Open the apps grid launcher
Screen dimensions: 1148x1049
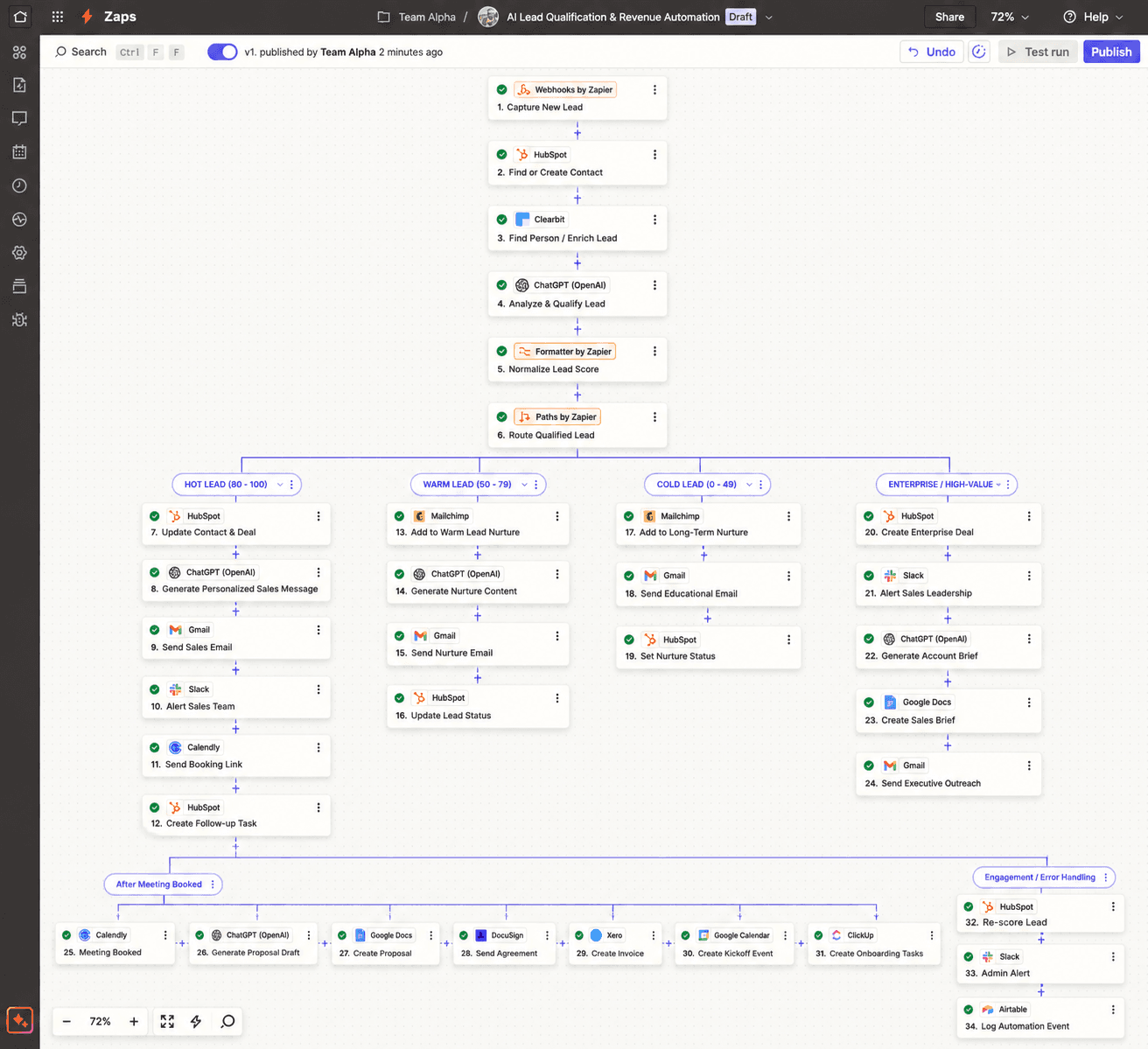point(58,17)
